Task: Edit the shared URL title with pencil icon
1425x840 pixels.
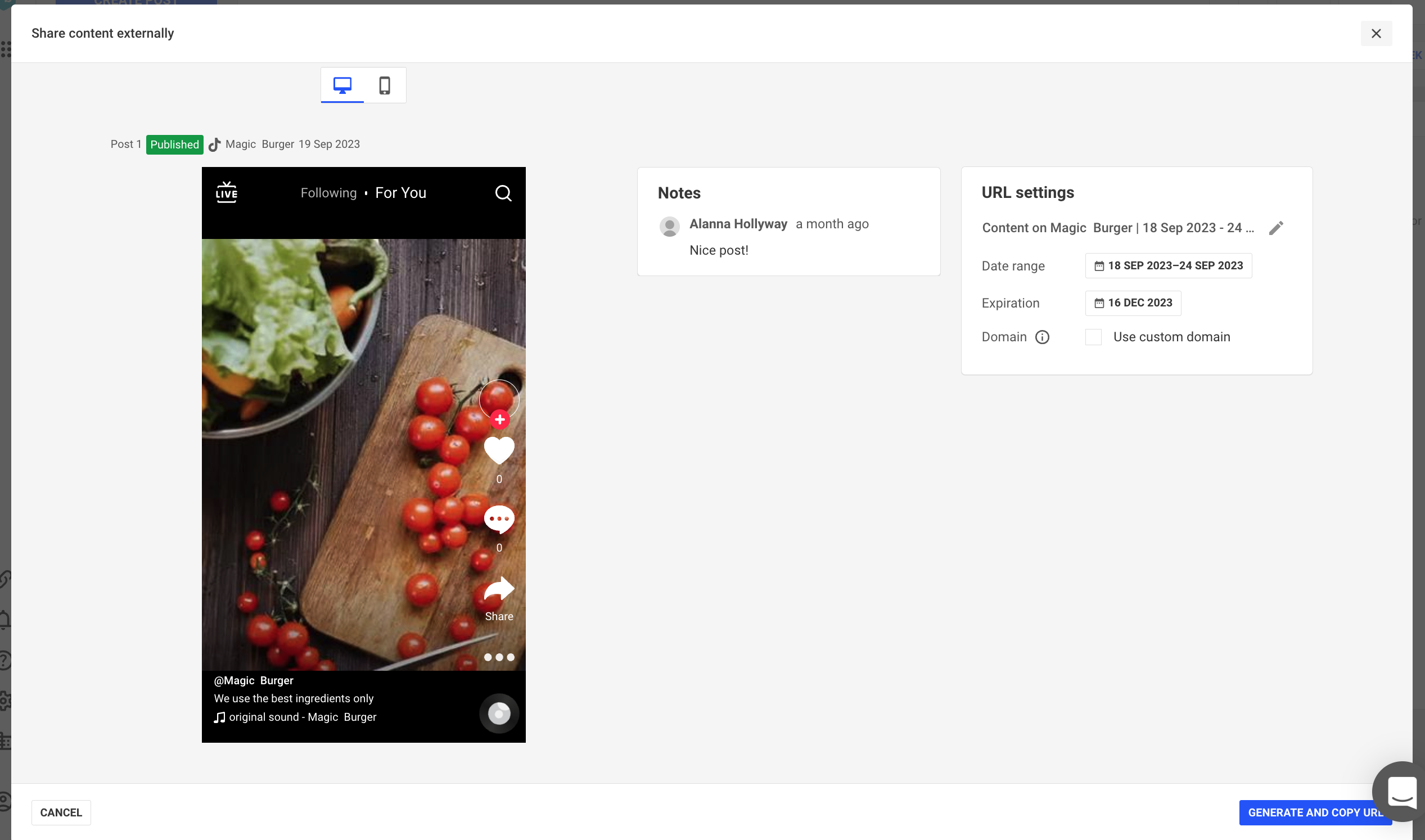Action: tap(1275, 228)
